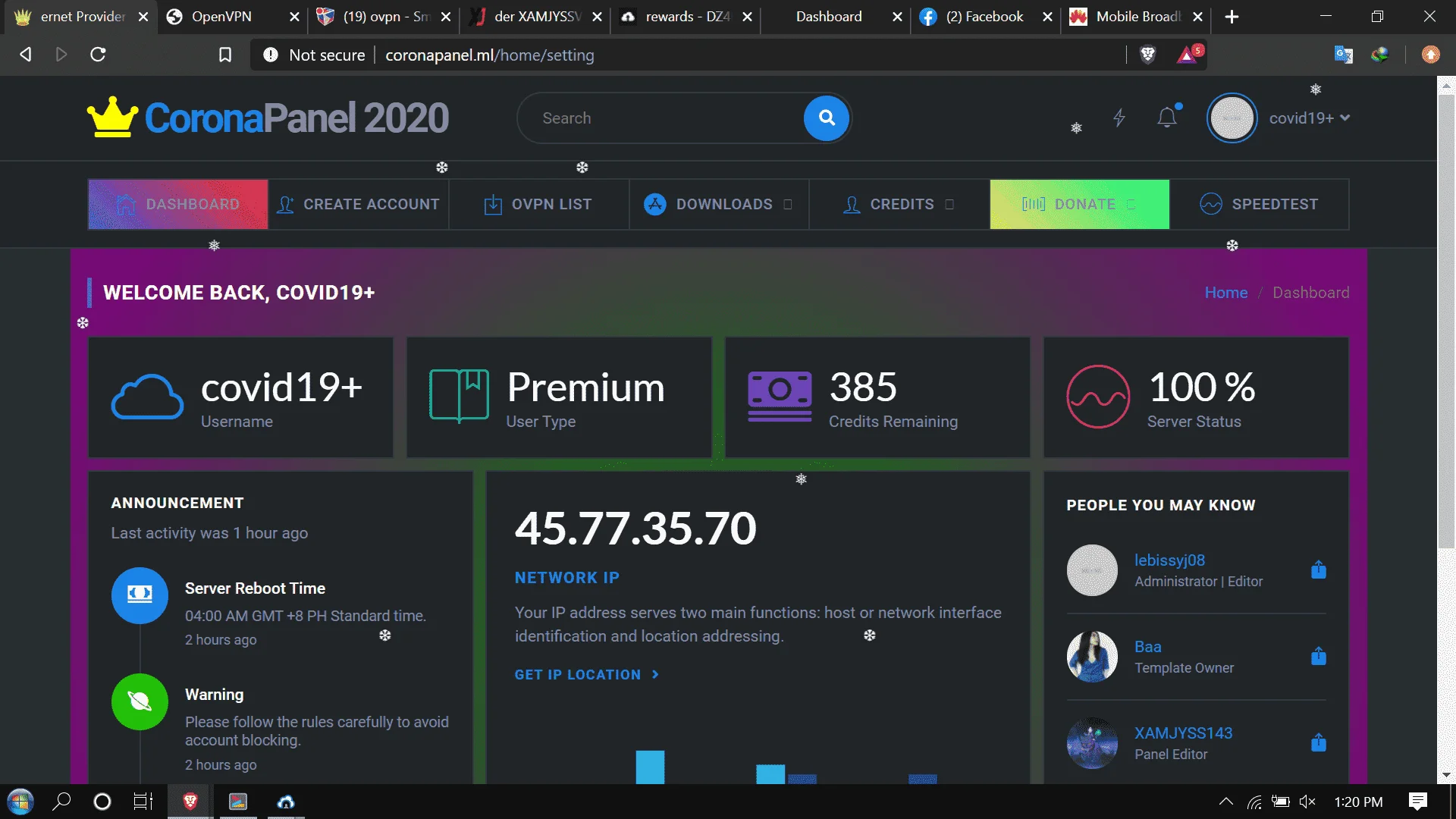Open the Dashboard nav tab
The image size is (1456, 819).
[178, 204]
